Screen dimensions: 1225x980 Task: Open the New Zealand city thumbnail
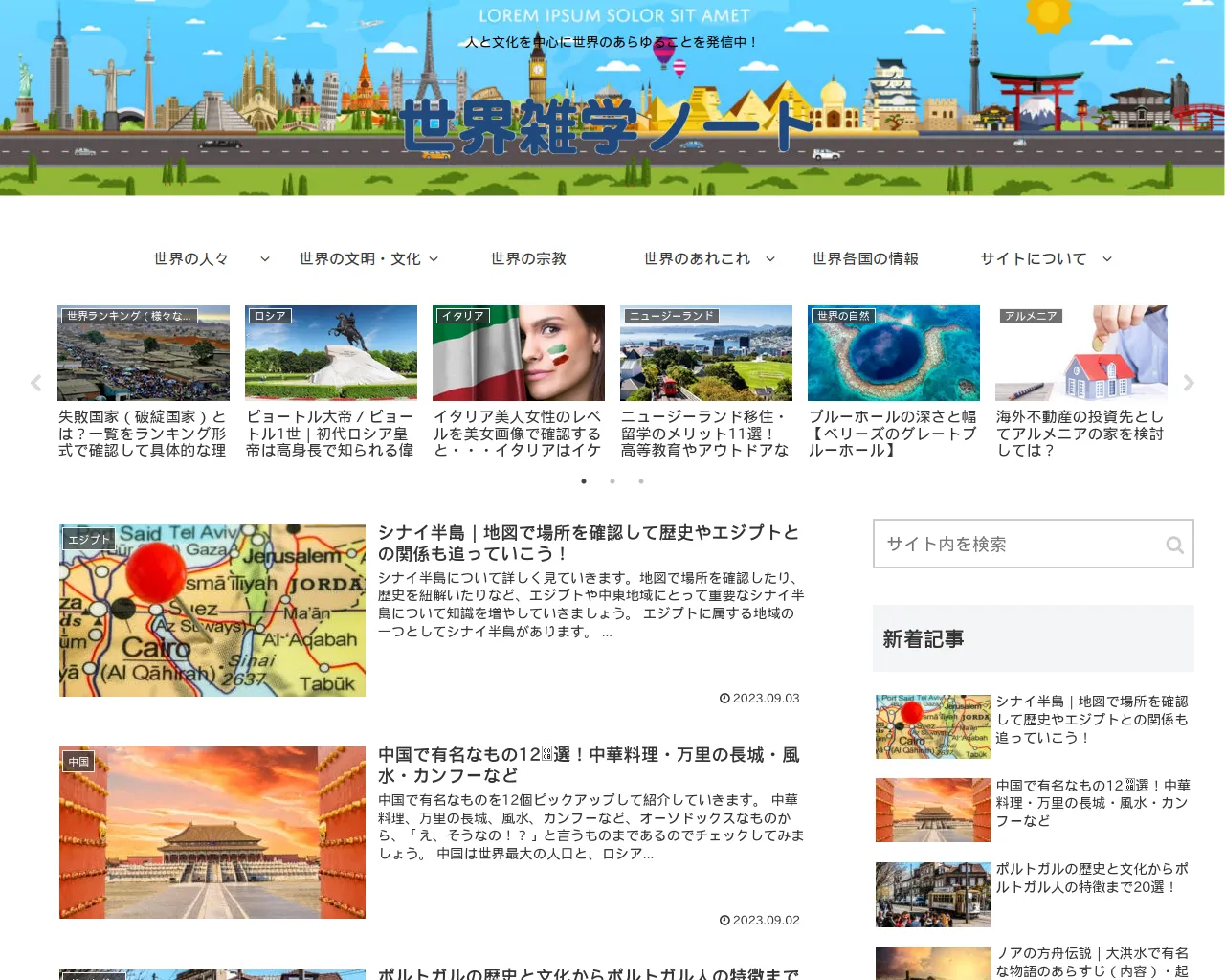click(706, 353)
